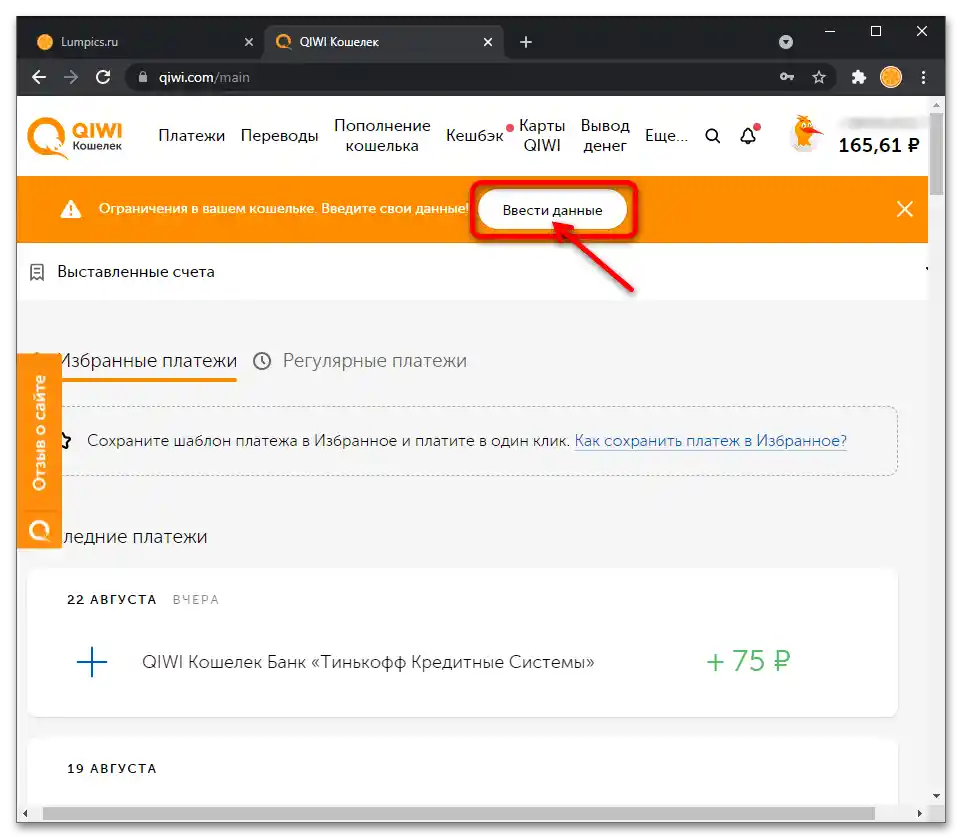962x839 pixels.
Task: Expand the Выставленные счета section
Action: [472, 272]
